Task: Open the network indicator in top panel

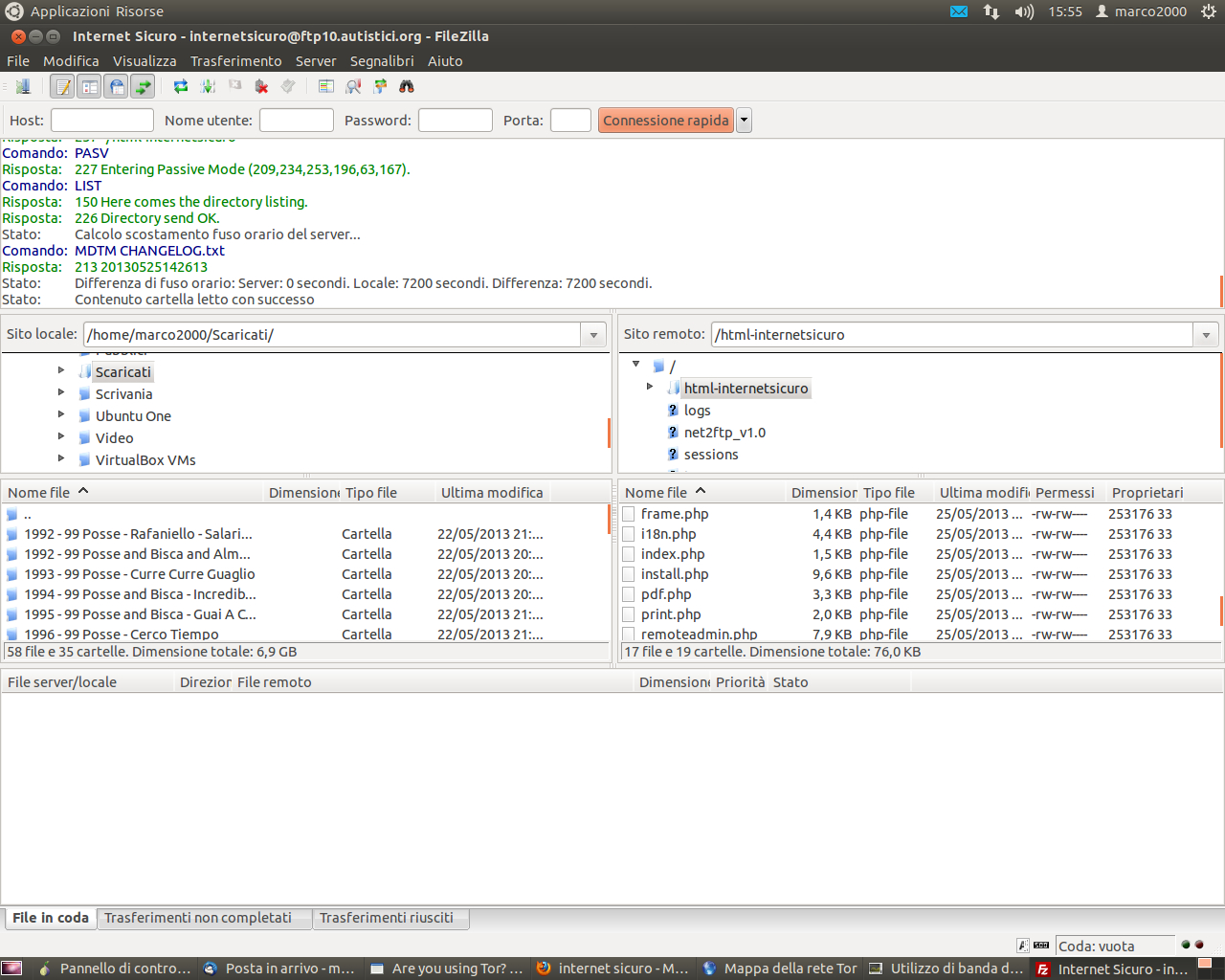Action: pyautogui.click(x=991, y=11)
